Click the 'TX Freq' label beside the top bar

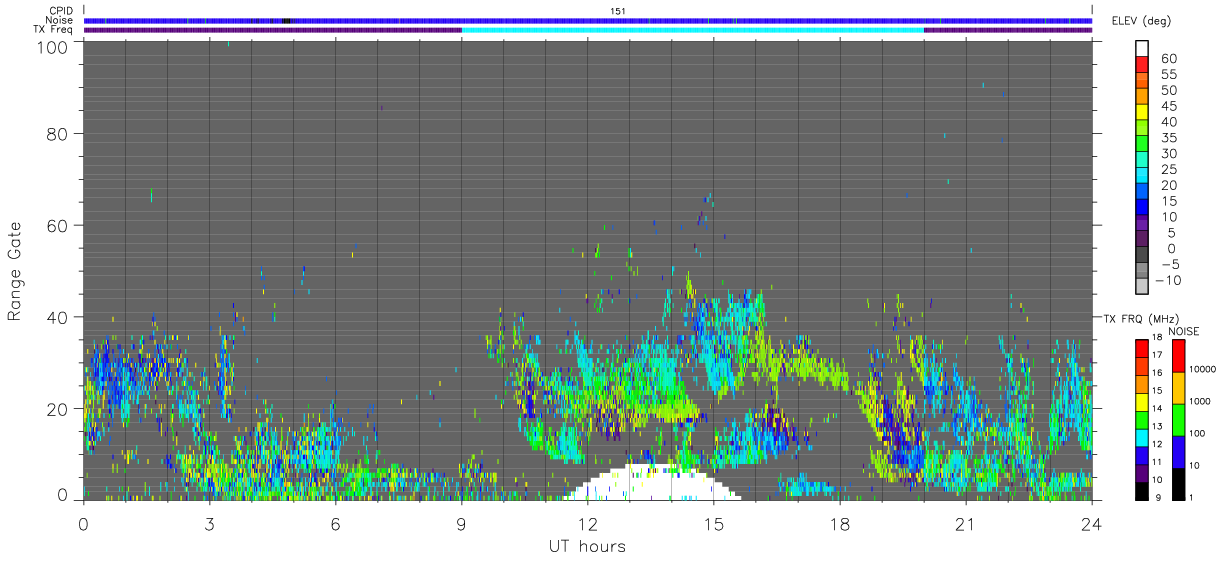[54, 30]
